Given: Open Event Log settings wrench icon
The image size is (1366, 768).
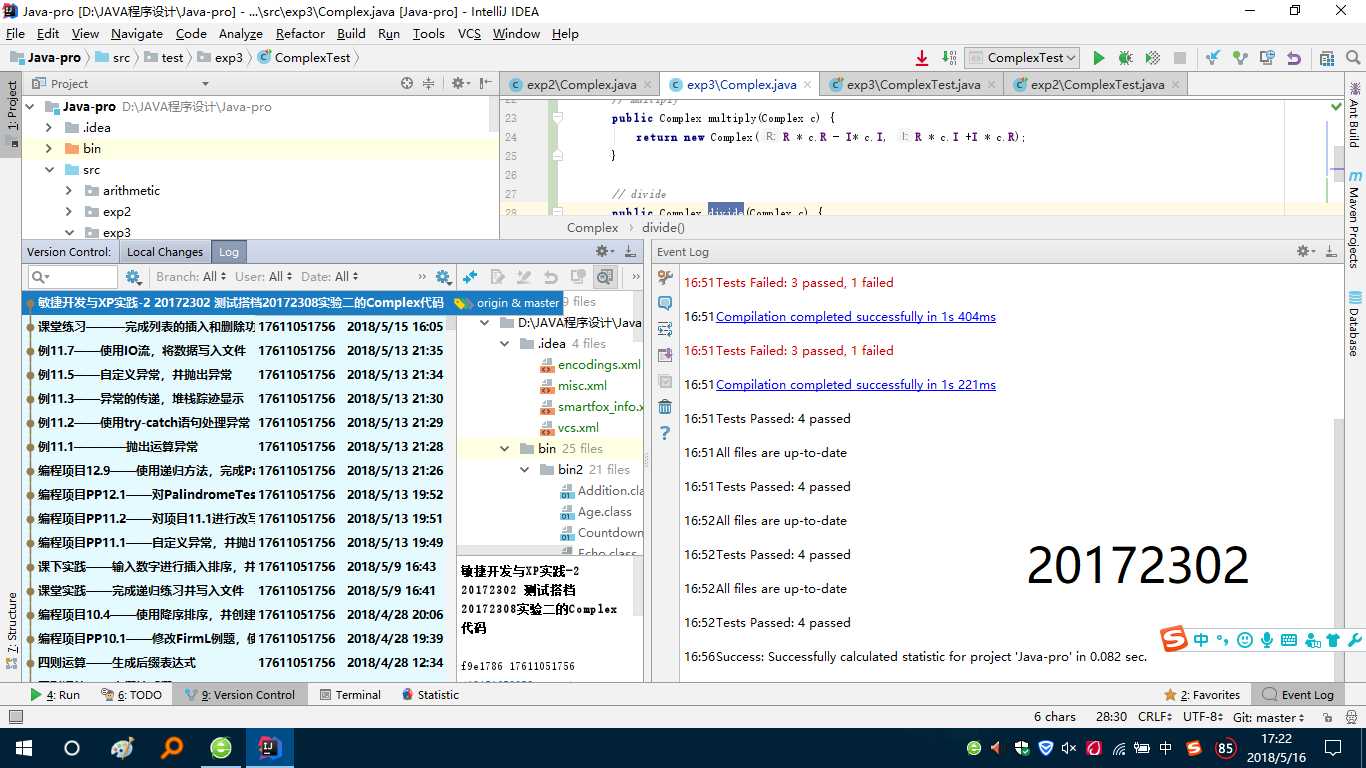Looking at the screenshot, I should 665,277.
